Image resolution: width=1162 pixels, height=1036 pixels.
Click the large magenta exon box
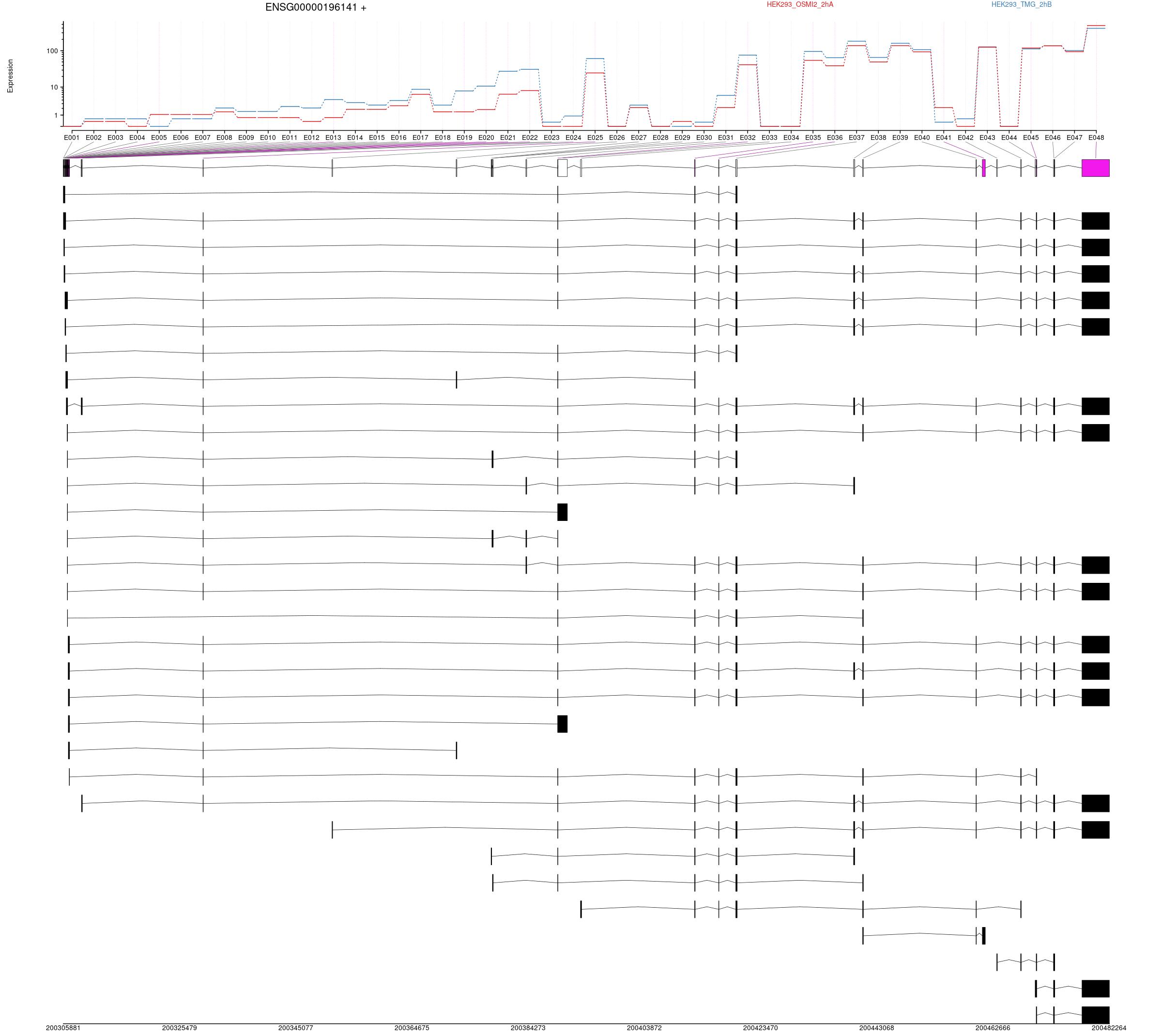(x=1095, y=168)
